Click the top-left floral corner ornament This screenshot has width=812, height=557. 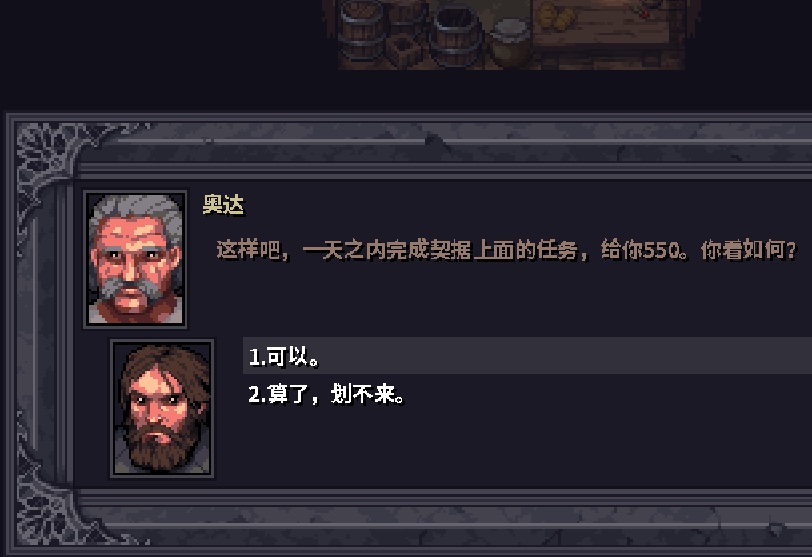[48, 154]
